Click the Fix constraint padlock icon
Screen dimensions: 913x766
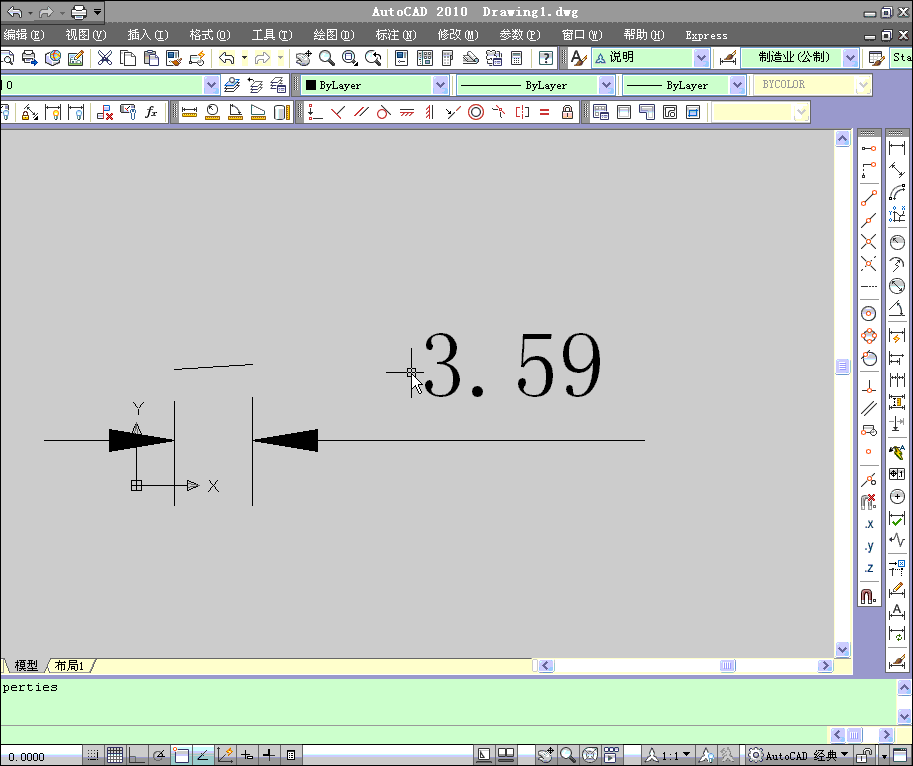[x=567, y=112]
